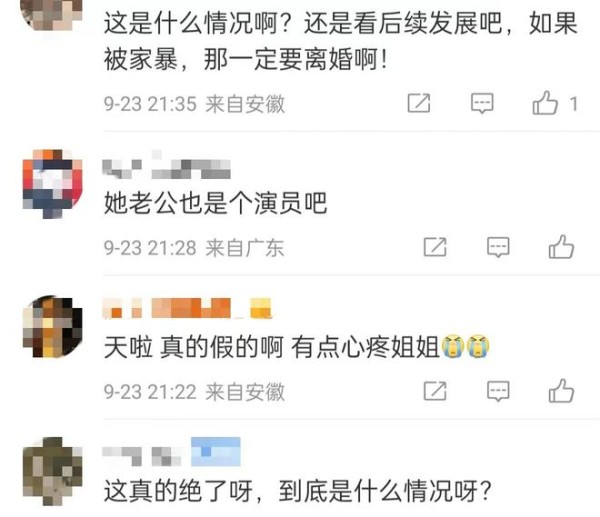Open the red-and-blue avatar profile
600x517 pixels.
pos(52,184)
